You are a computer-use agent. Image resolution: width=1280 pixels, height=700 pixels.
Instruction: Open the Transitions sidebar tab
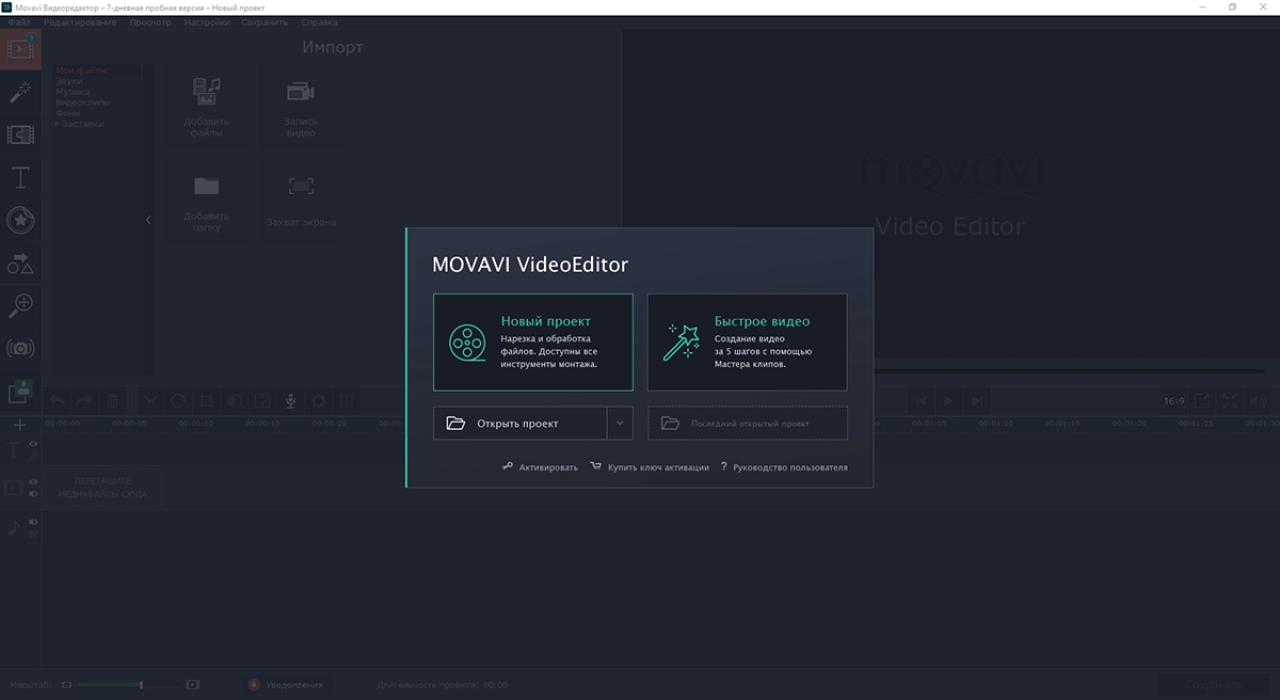coord(20,135)
